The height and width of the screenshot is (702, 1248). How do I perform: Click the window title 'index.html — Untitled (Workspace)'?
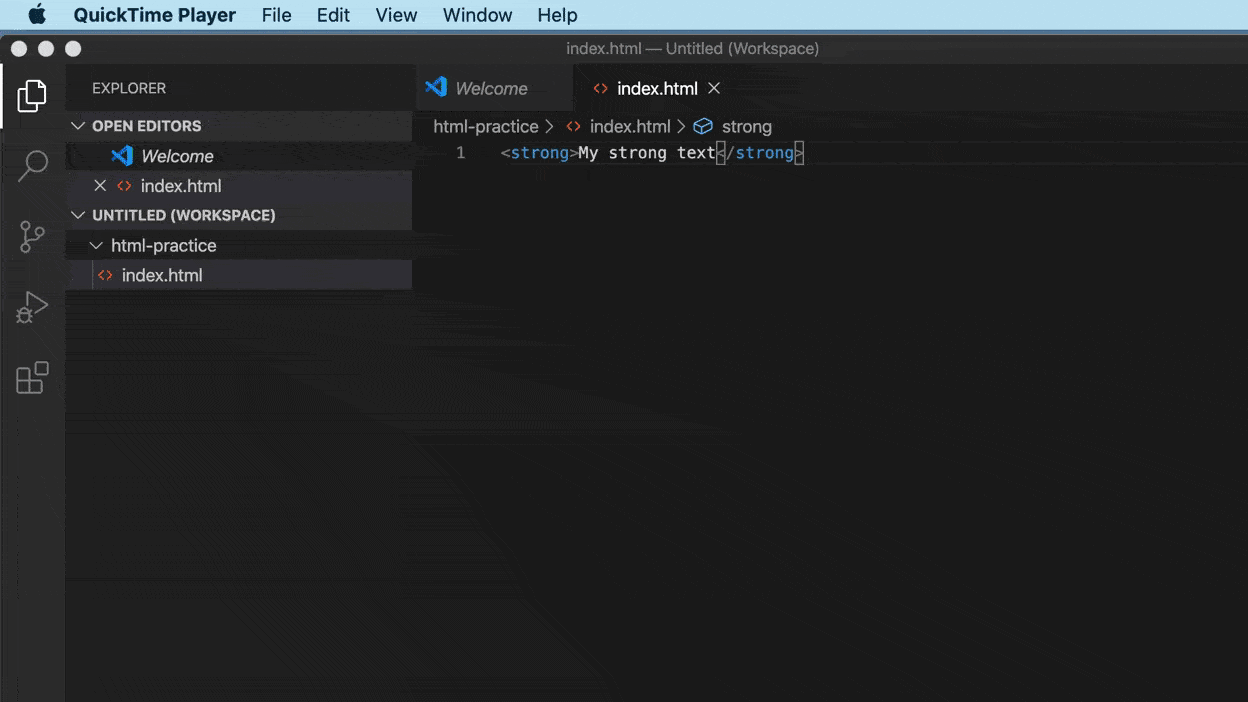point(692,48)
